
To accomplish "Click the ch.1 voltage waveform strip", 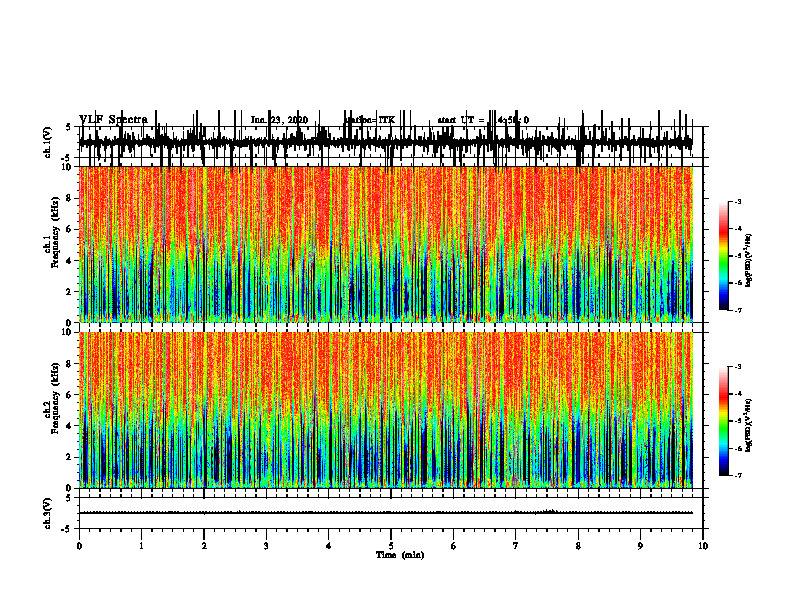I will click(x=386, y=143).
